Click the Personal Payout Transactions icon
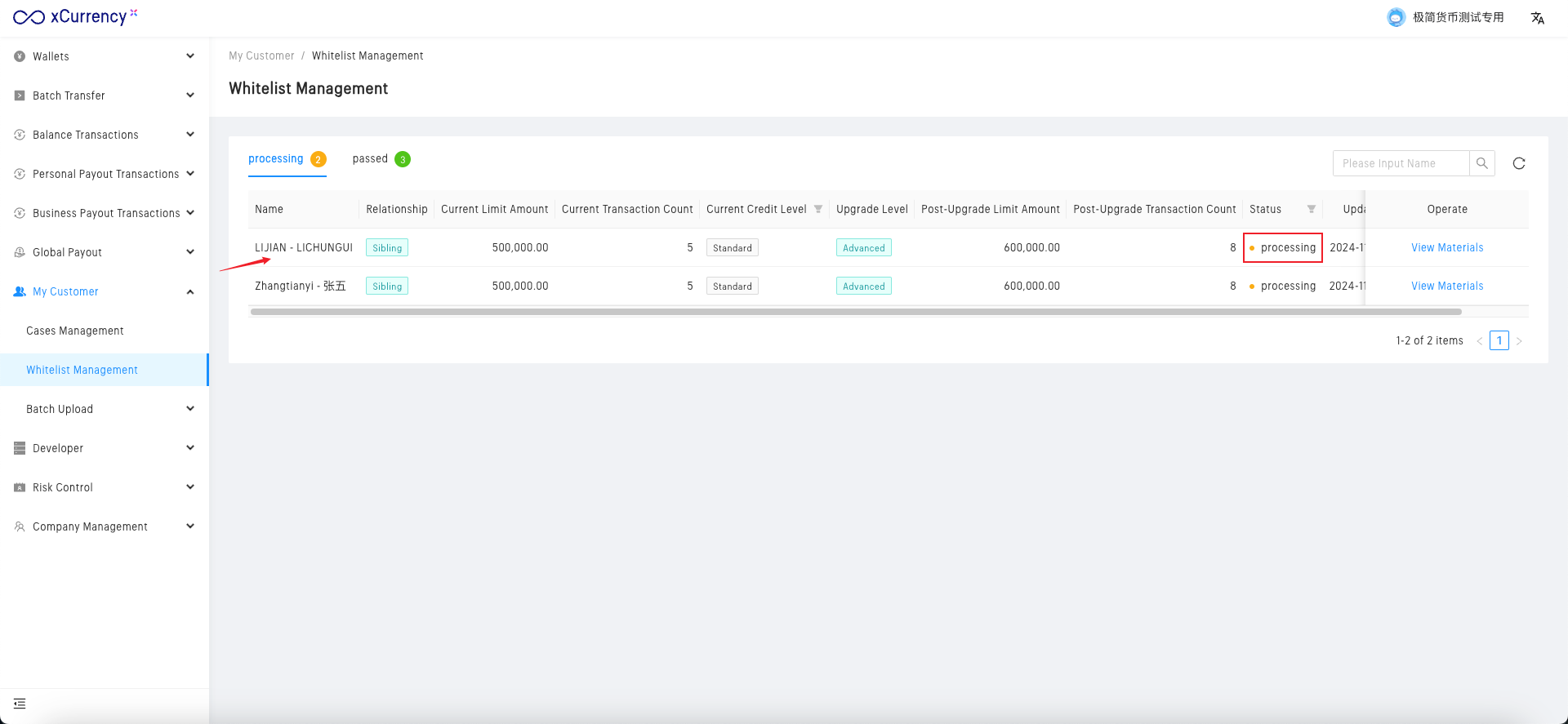The width and height of the screenshot is (1568, 724). (x=20, y=174)
